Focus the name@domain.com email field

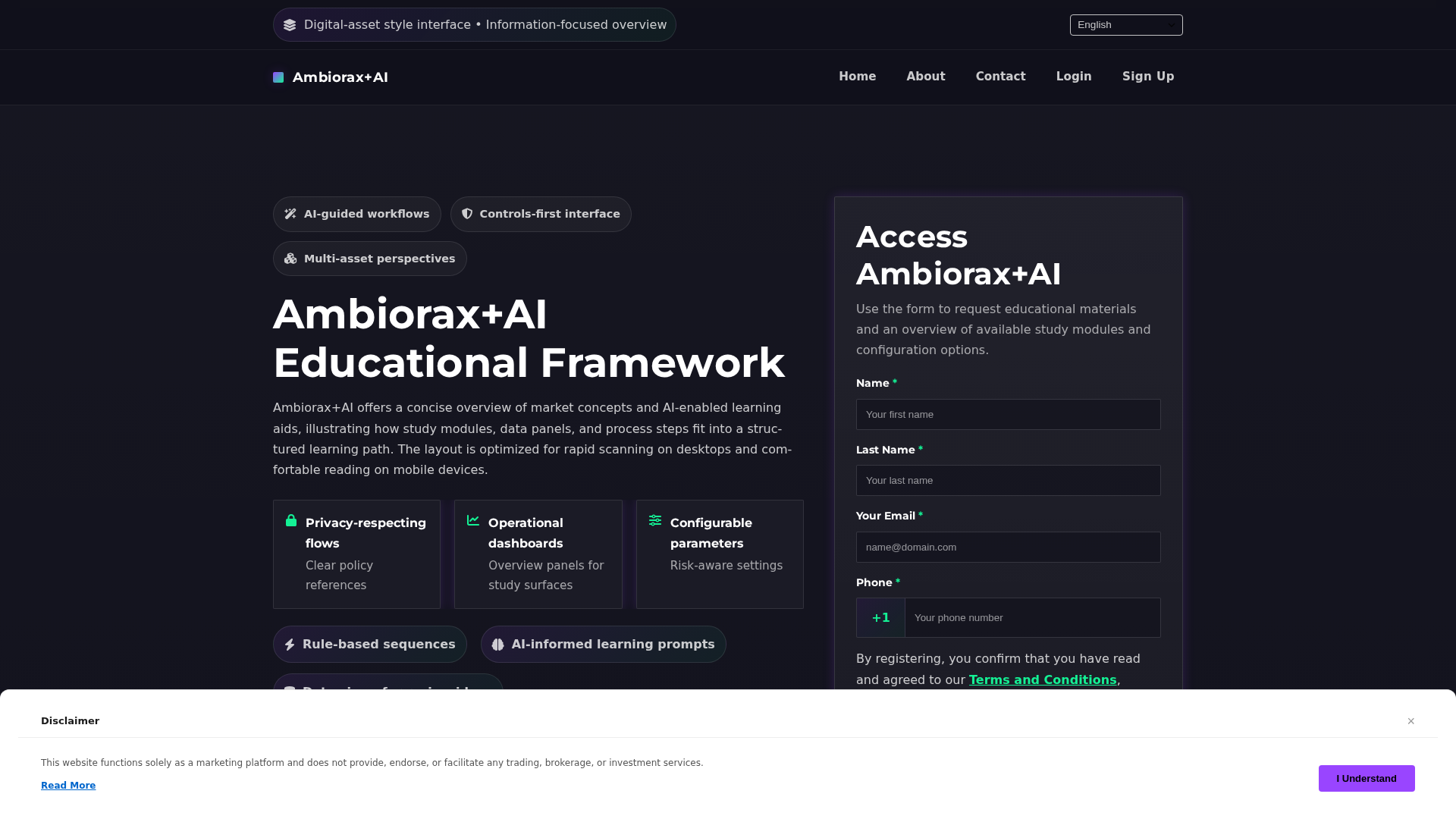point(1009,548)
